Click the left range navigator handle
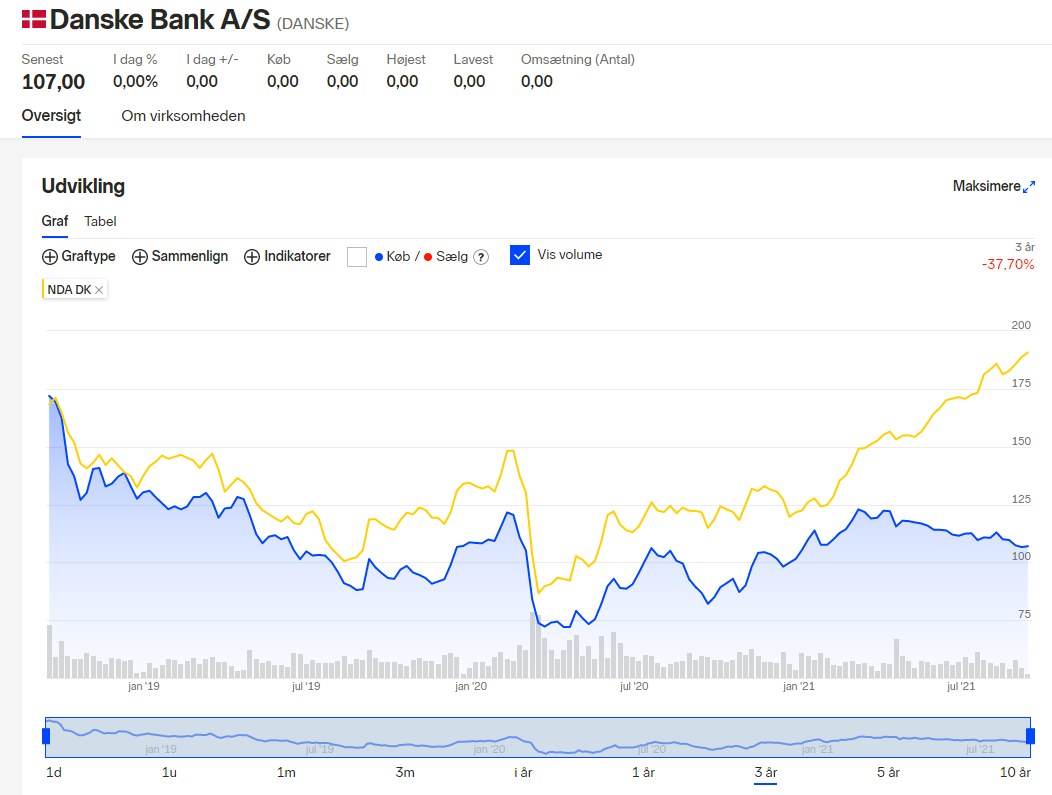 click(x=46, y=736)
